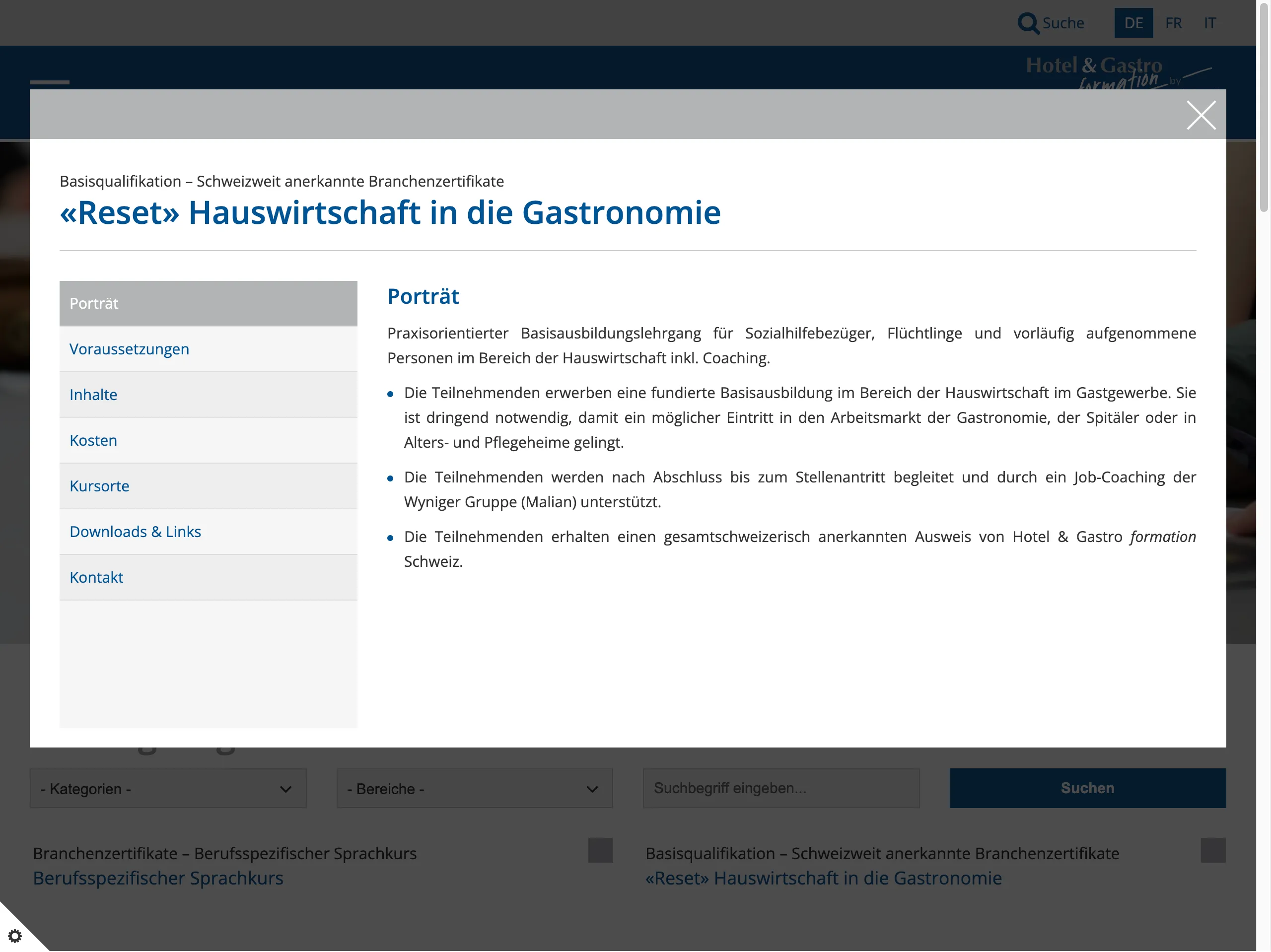The height and width of the screenshot is (952, 1271).
Task: Switch language to FR
Action: tap(1173, 23)
